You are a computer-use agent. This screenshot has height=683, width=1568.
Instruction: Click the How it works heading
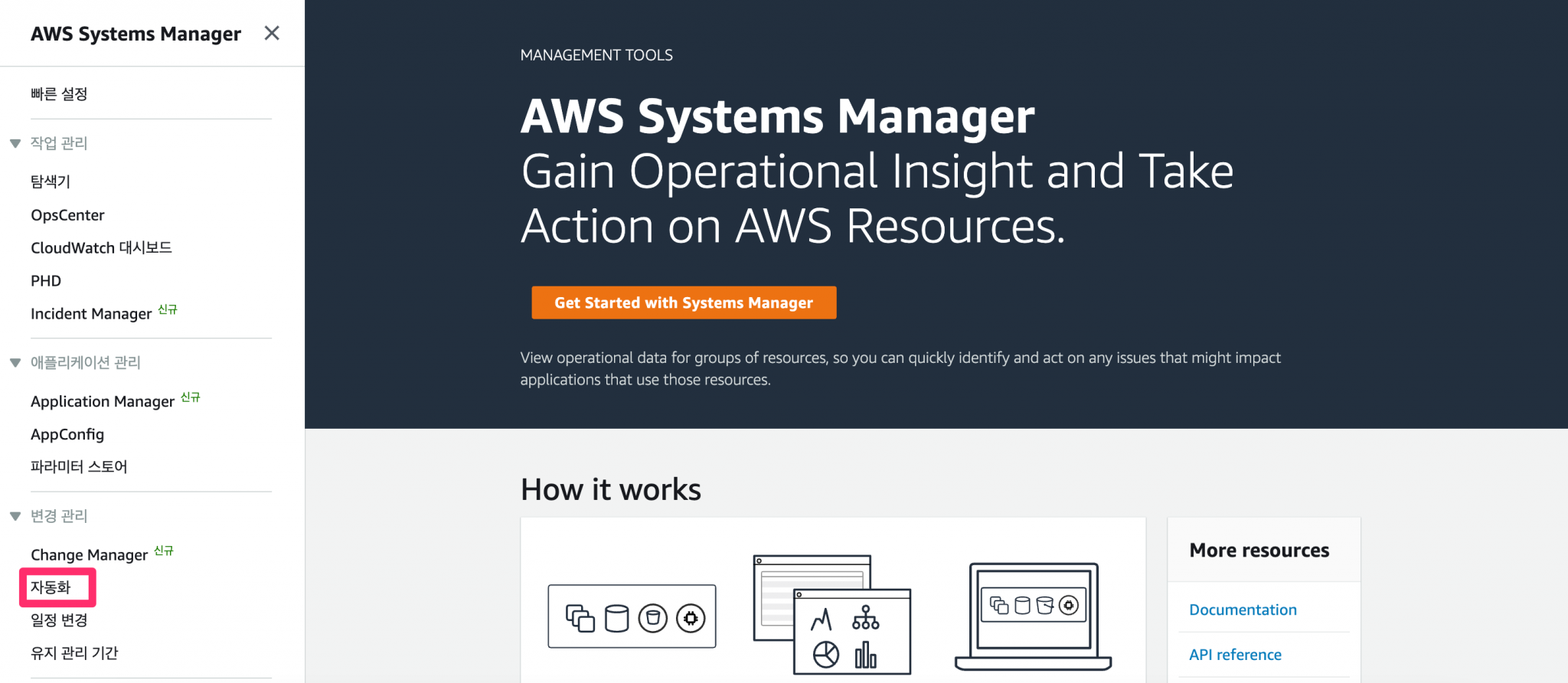pyautogui.click(x=611, y=489)
